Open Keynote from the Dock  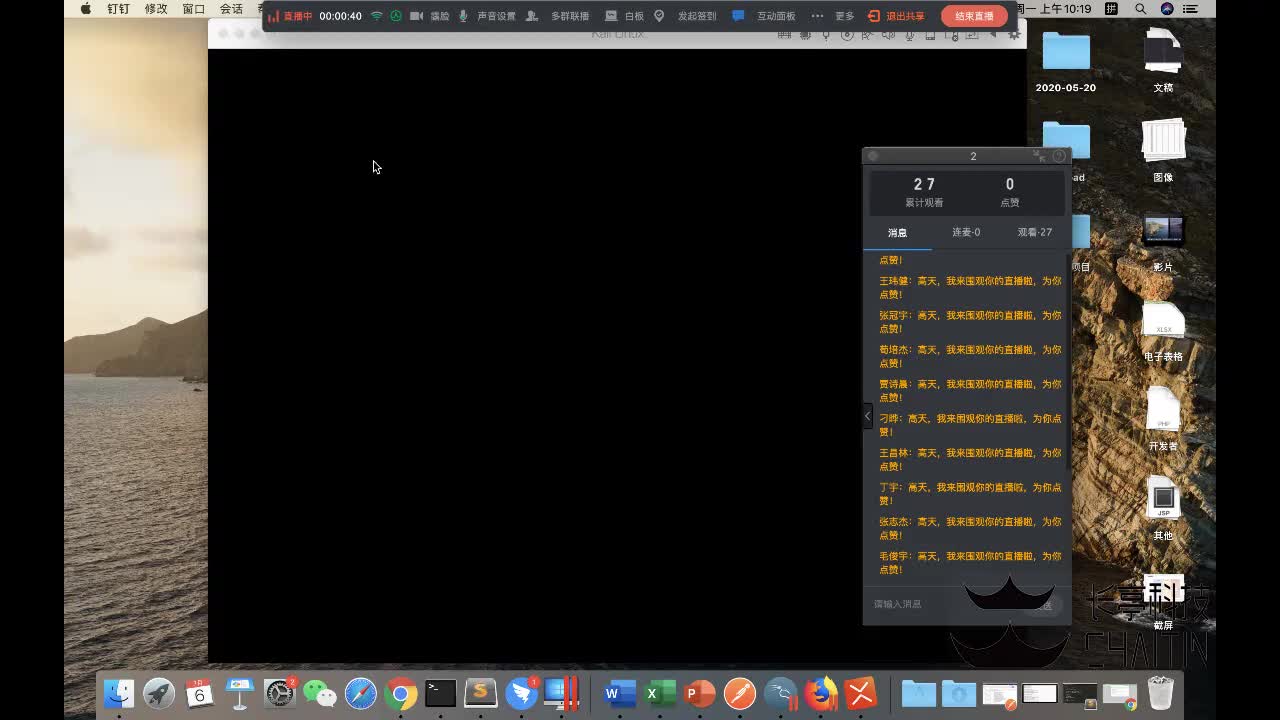pyautogui.click(x=240, y=693)
